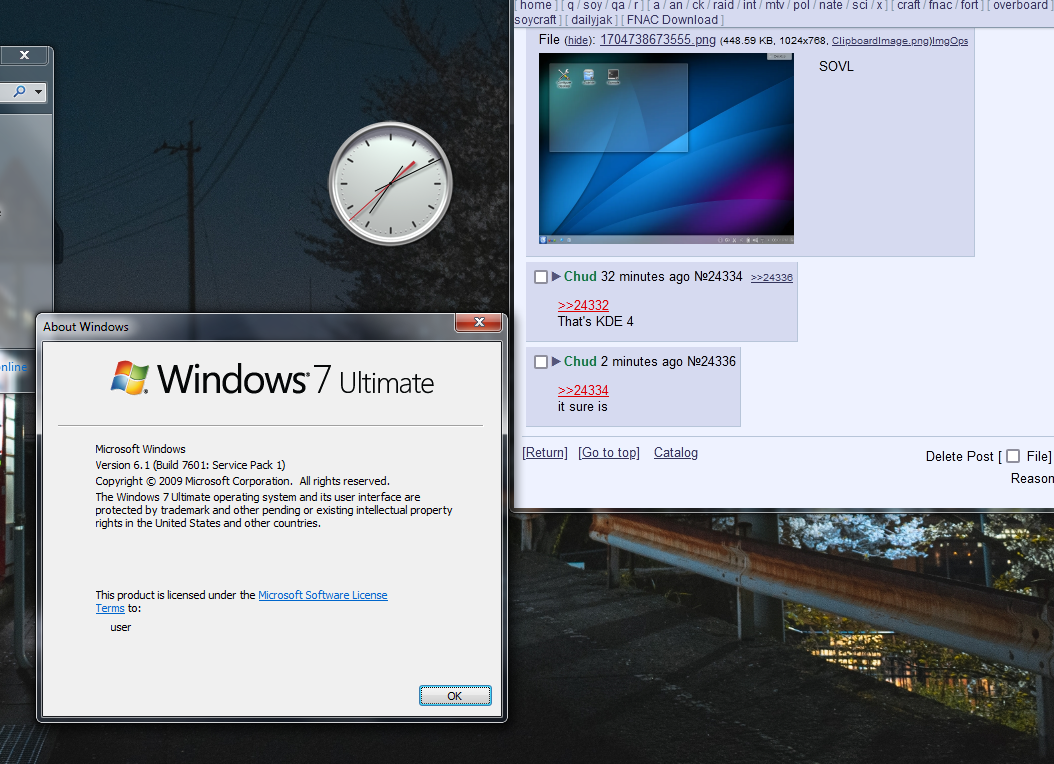Click the Windows flag logo
Viewport: 1054px width, 764px height.
pos(130,378)
